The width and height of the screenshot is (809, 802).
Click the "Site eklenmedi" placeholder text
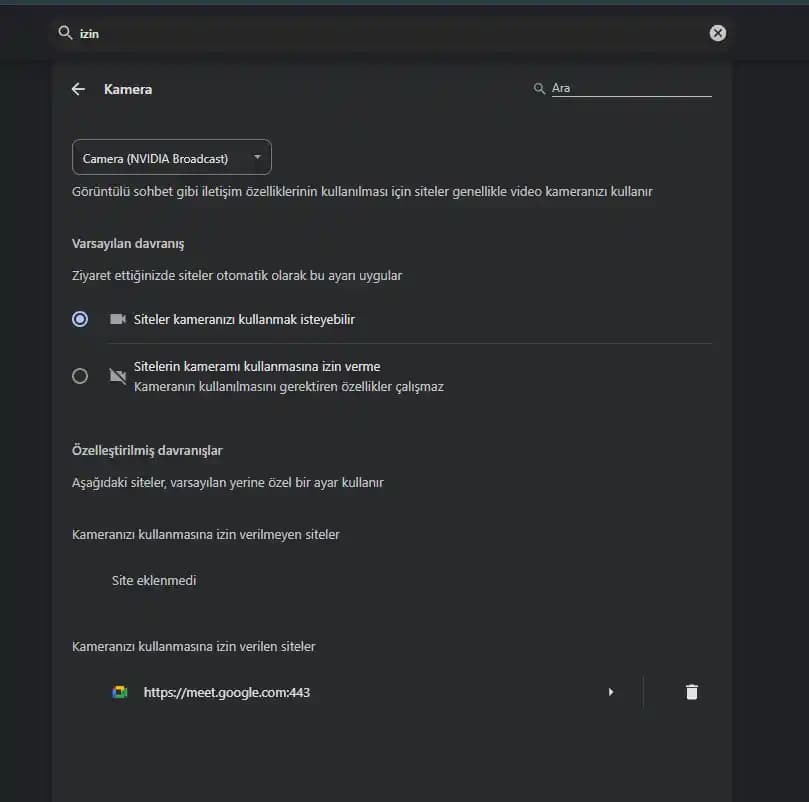(x=154, y=580)
